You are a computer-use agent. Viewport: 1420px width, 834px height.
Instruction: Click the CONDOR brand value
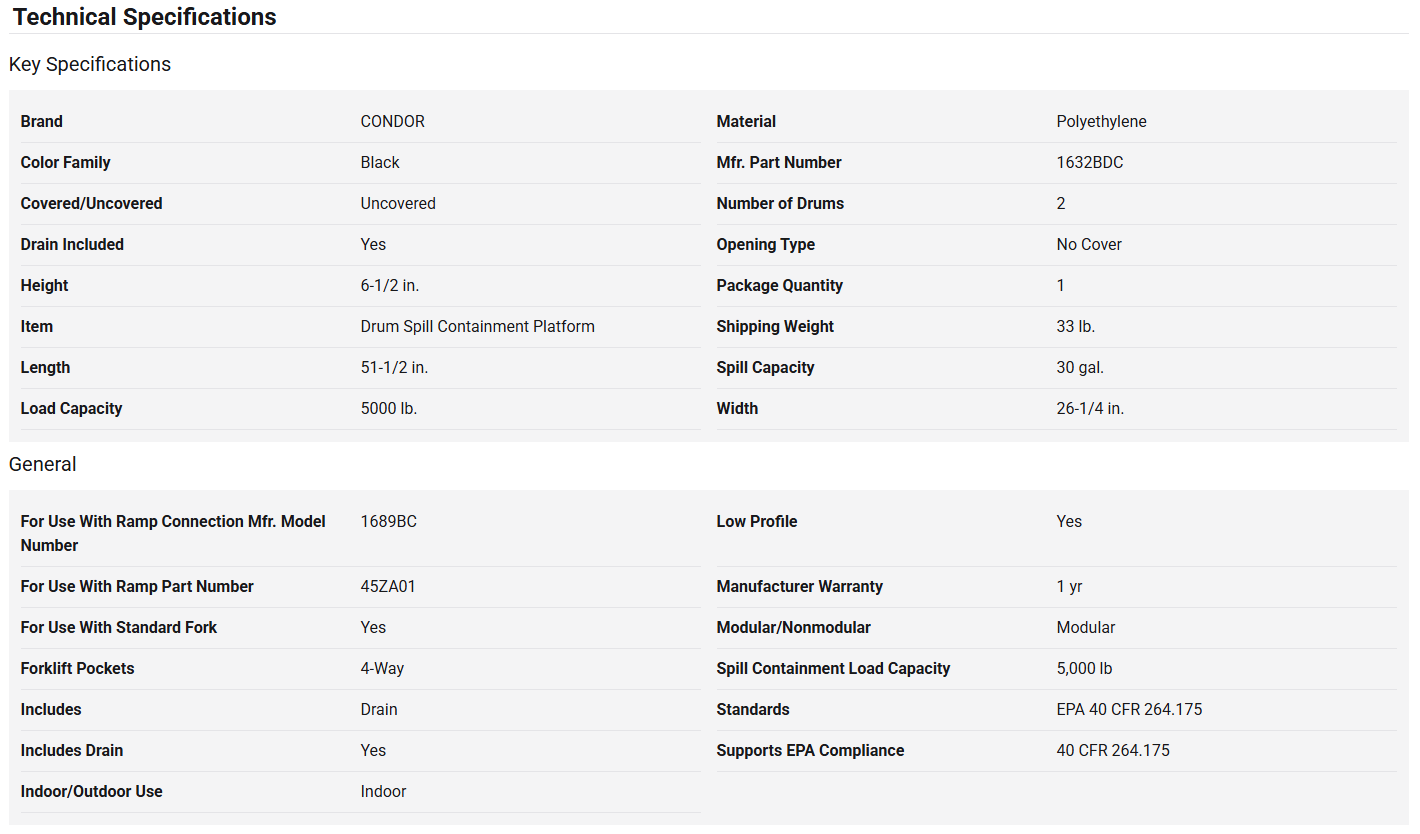tap(393, 121)
